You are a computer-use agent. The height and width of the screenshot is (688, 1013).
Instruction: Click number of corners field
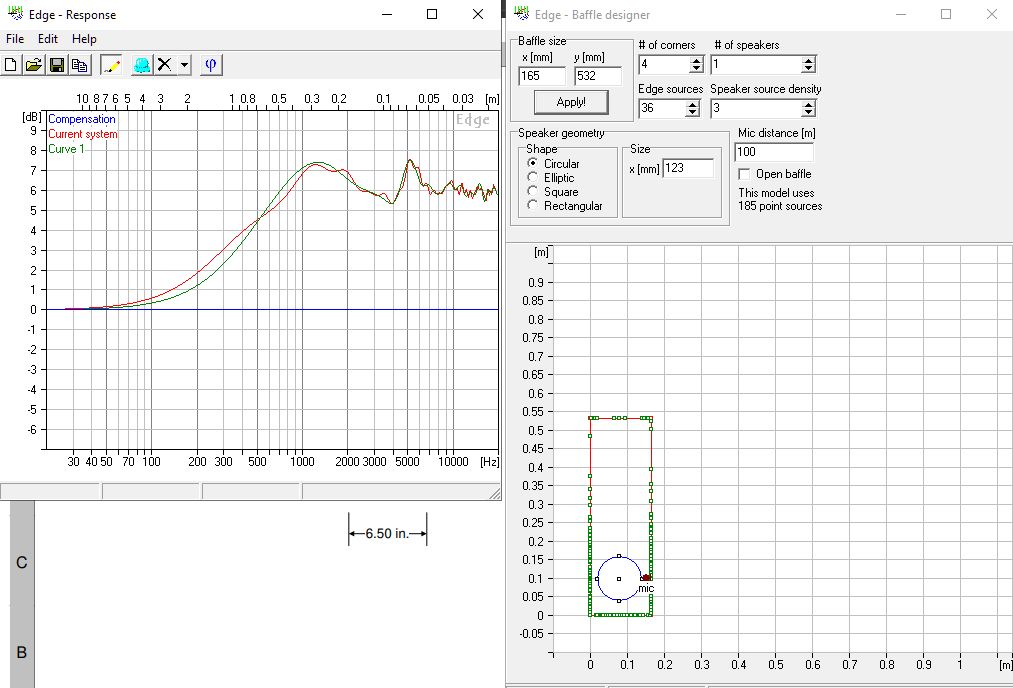coord(664,65)
